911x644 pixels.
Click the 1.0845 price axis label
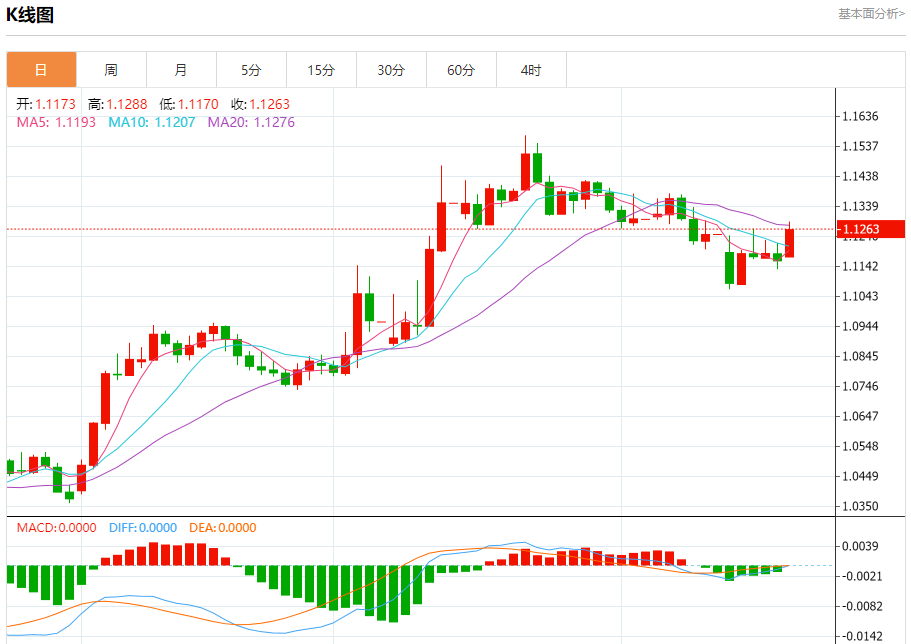coord(860,356)
